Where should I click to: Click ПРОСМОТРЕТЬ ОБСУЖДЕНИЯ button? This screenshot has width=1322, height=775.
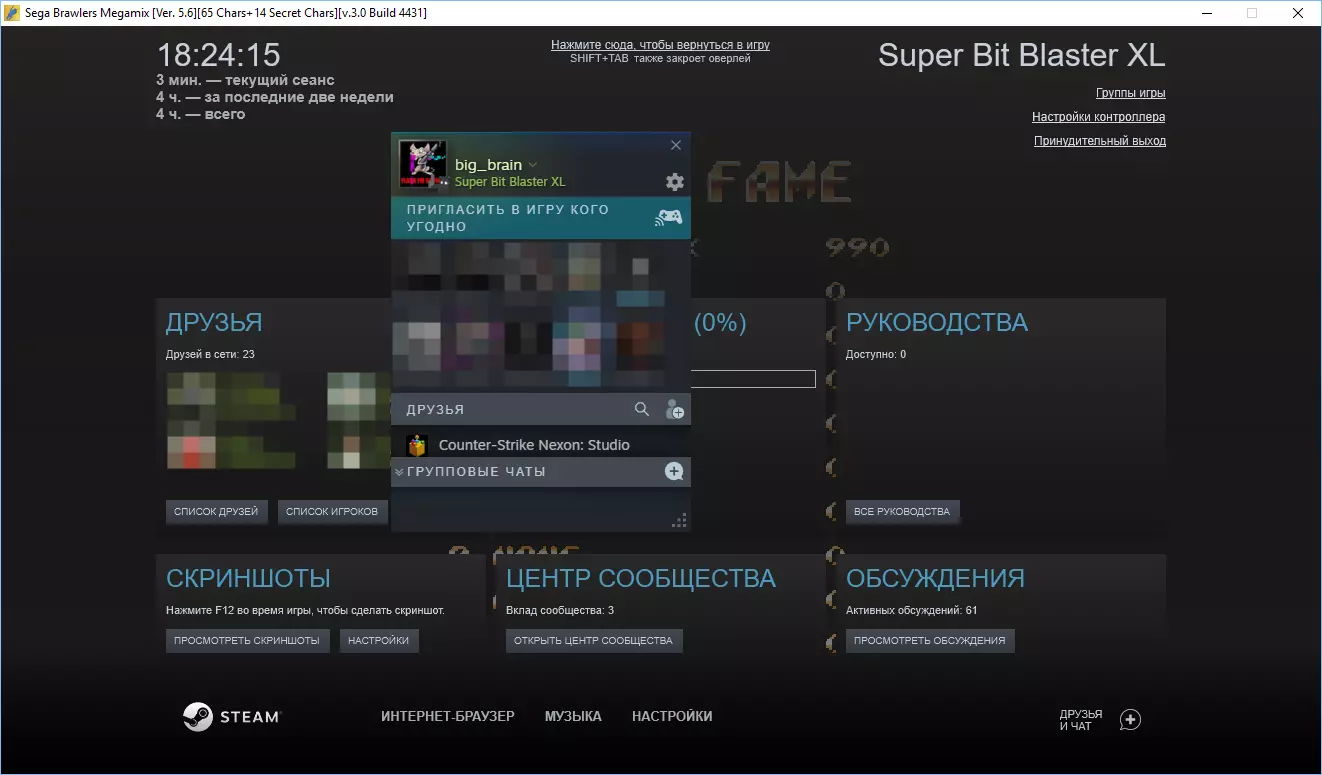click(930, 641)
